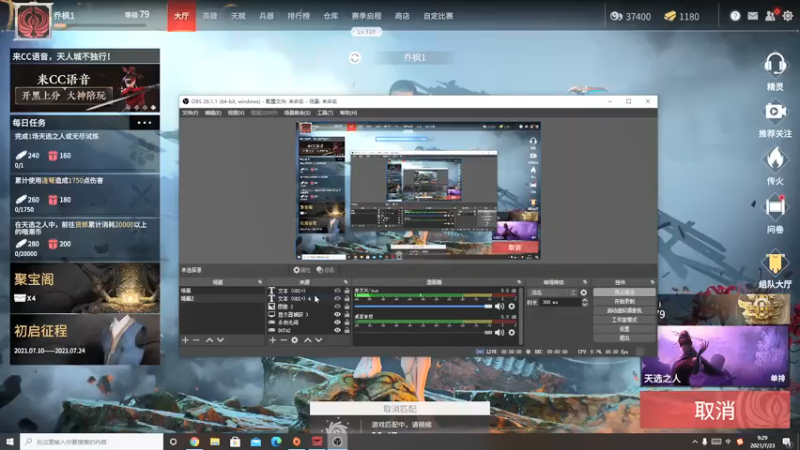The width and height of the screenshot is (800, 450).
Task: Undock the sources panel via header icon
Action: [x=346, y=282]
